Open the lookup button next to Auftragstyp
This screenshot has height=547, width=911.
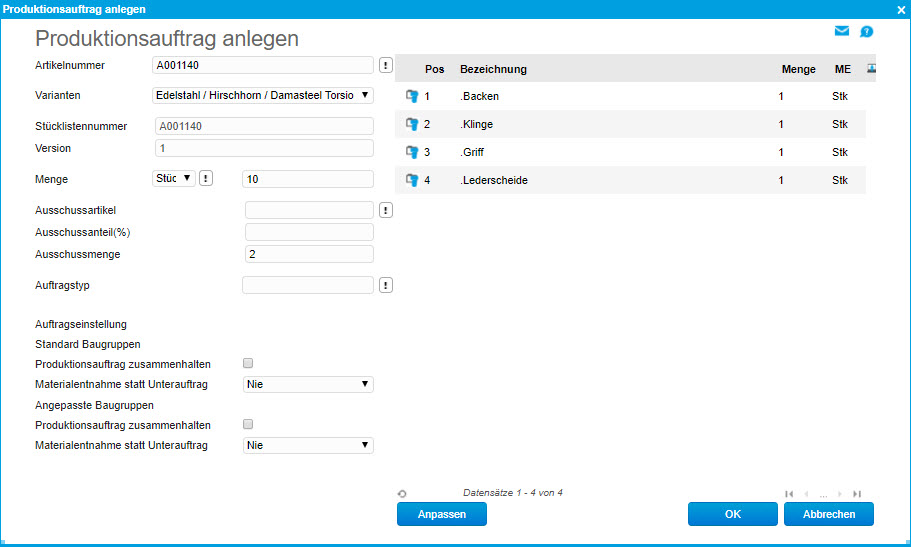[x=386, y=285]
